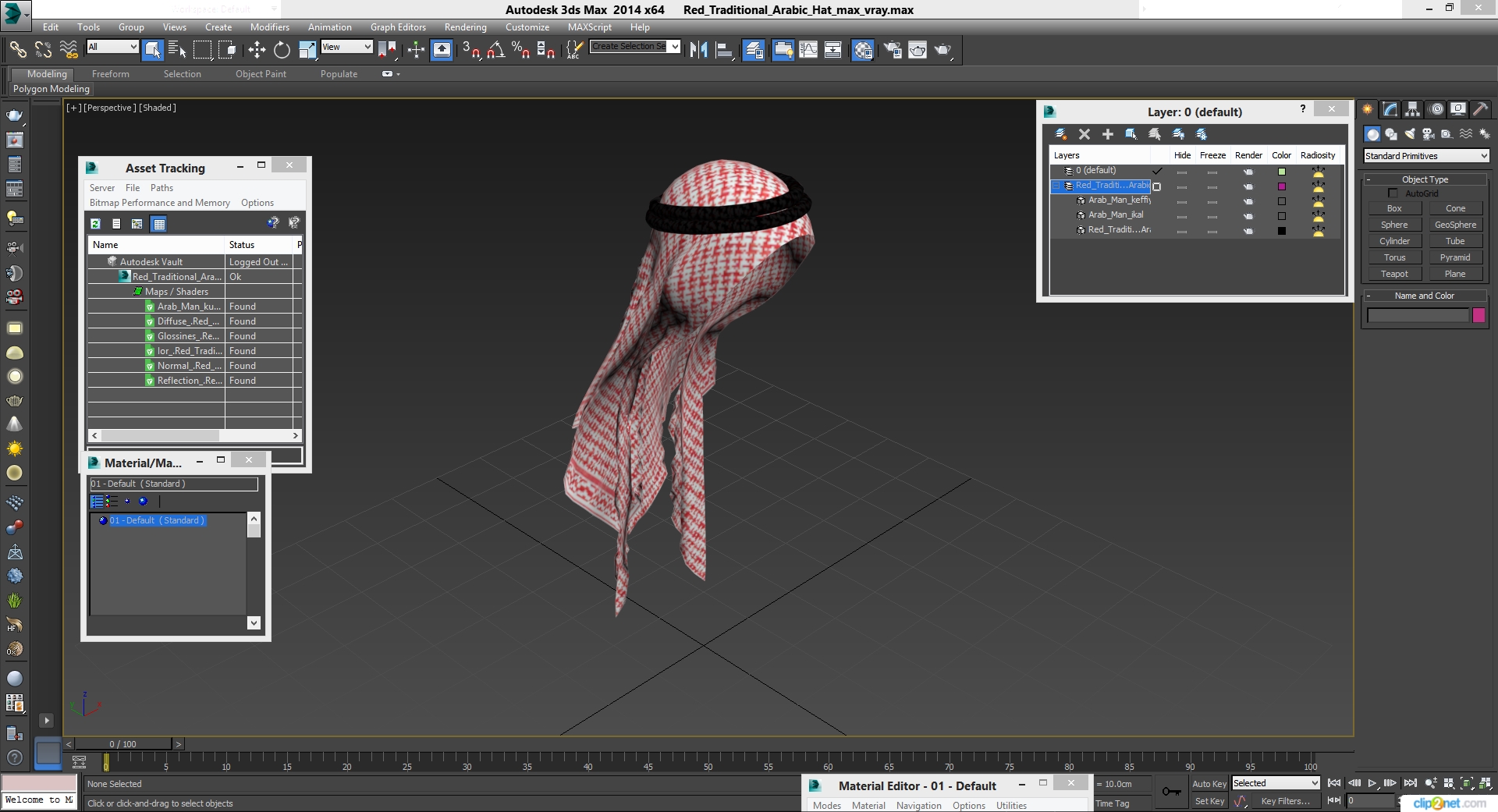1498x812 pixels.
Task: Toggle the Set Key mode button
Action: [1209, 801]
